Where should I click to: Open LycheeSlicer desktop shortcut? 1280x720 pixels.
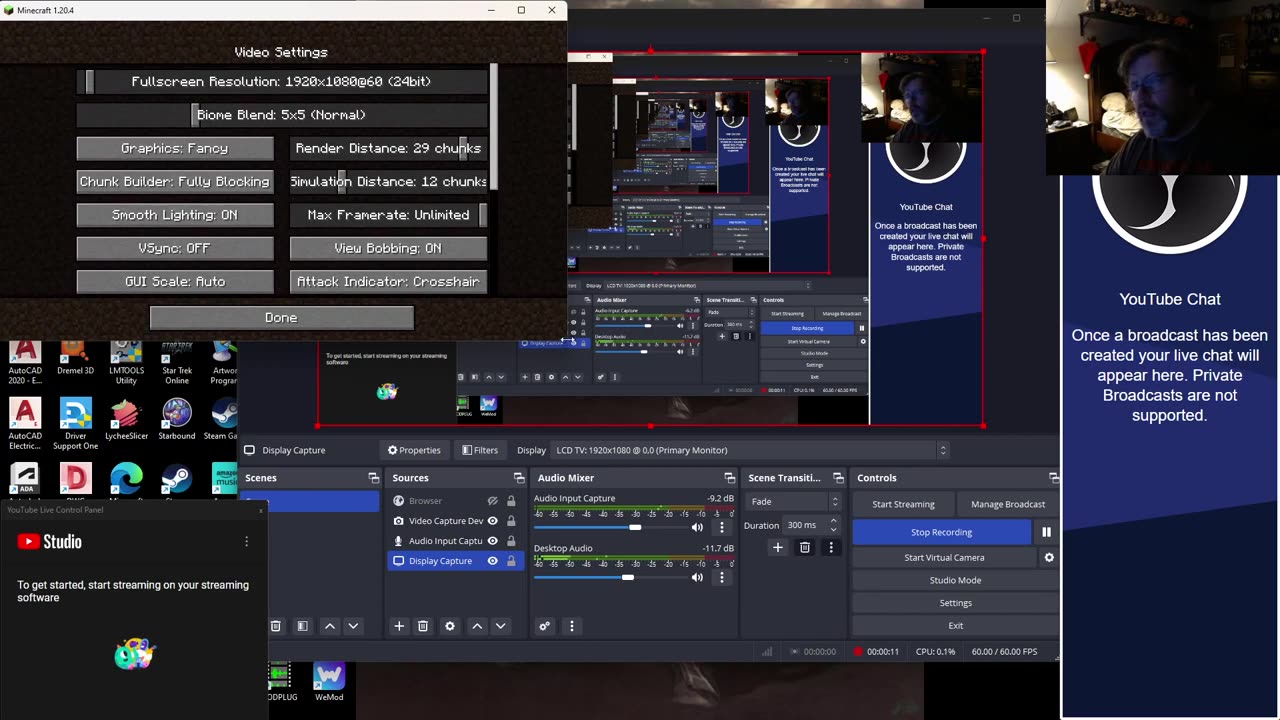click(126, 420)
